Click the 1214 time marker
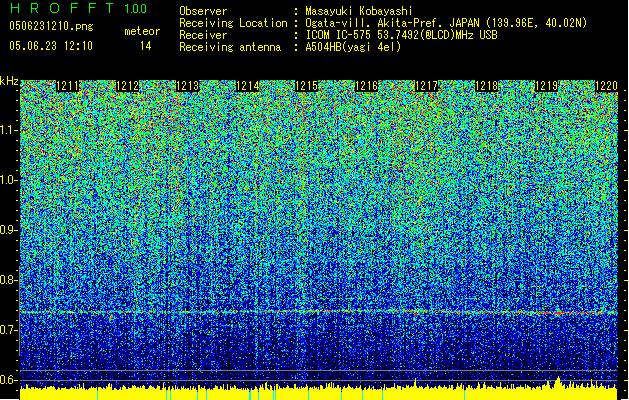The image size is (629, 400). [247, 86]
